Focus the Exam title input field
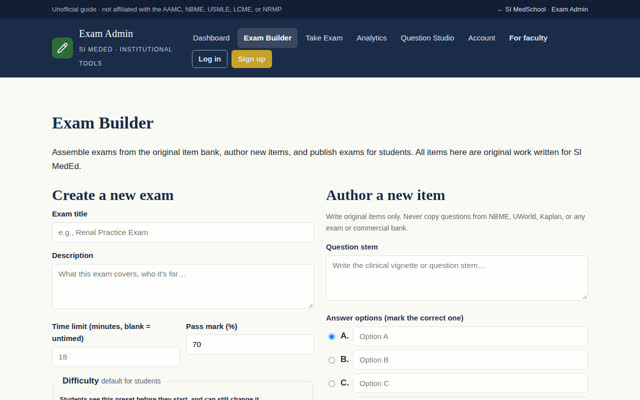 point(182,232)
